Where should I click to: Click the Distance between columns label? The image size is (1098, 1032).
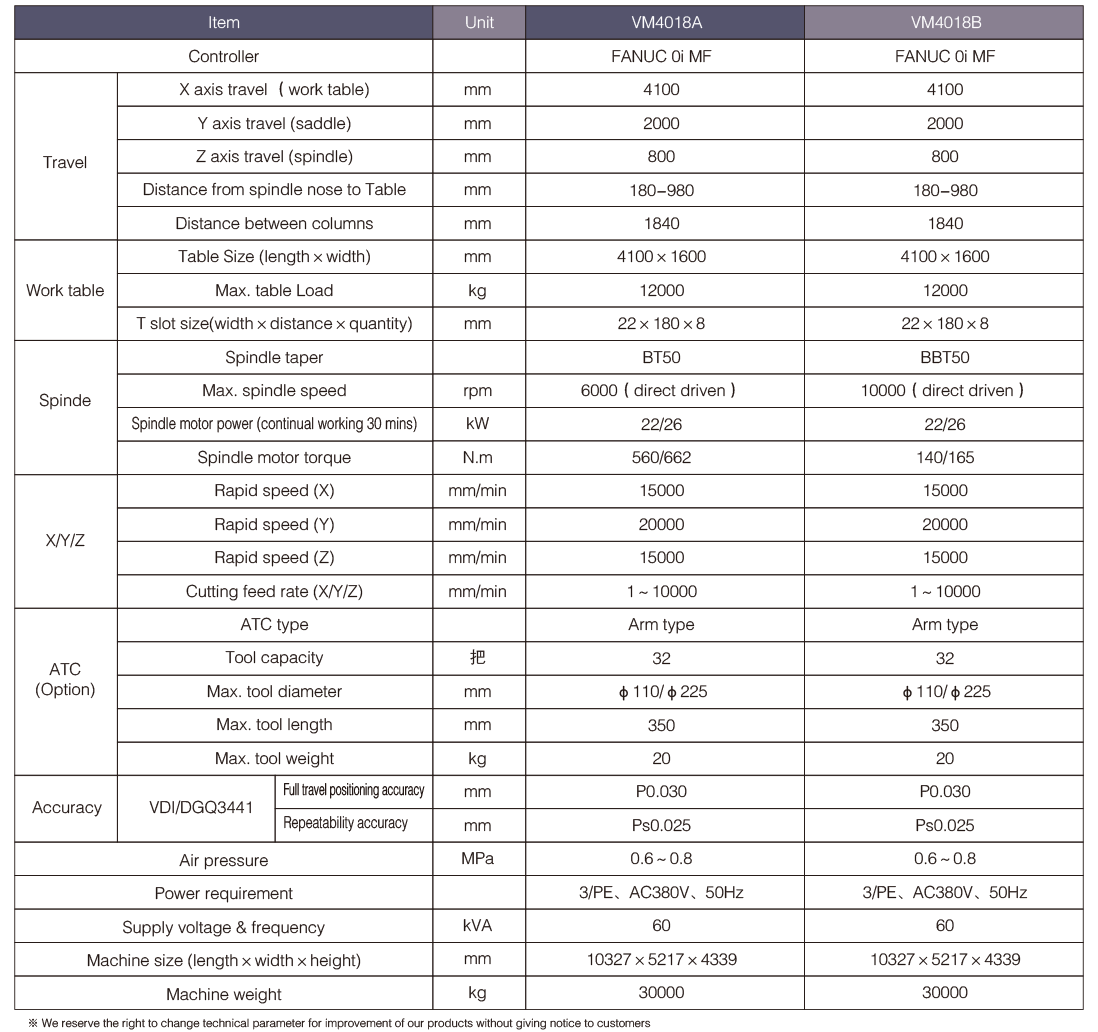[x=274, y=224]
